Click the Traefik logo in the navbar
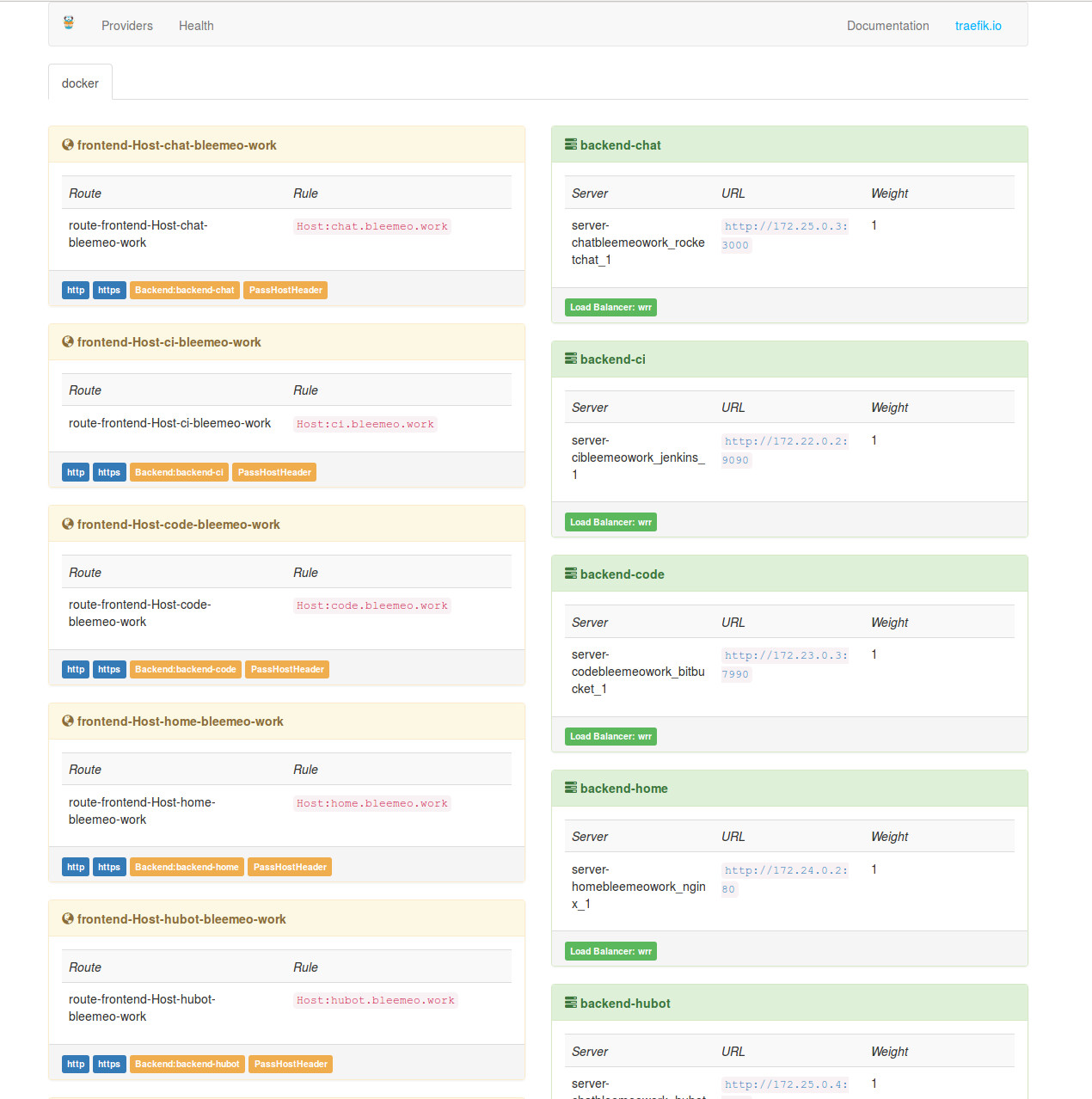1092x1099 pixels. pyautogui.click(x=67, y=24)
